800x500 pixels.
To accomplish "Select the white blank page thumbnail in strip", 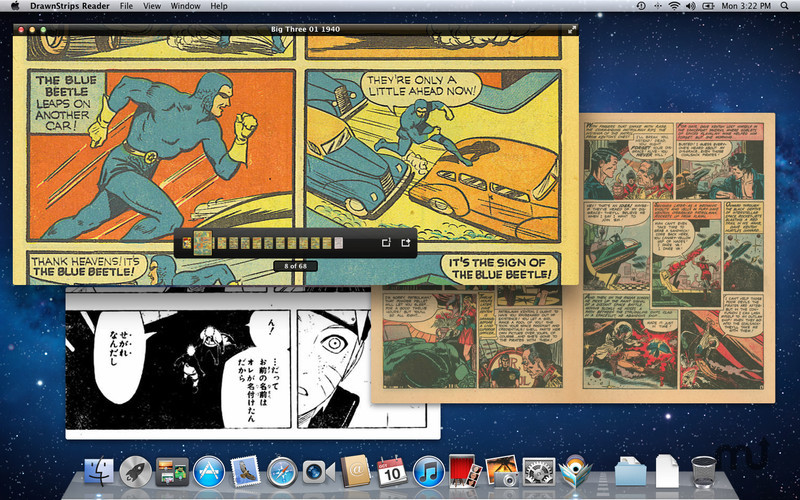I will click(339, 243).
